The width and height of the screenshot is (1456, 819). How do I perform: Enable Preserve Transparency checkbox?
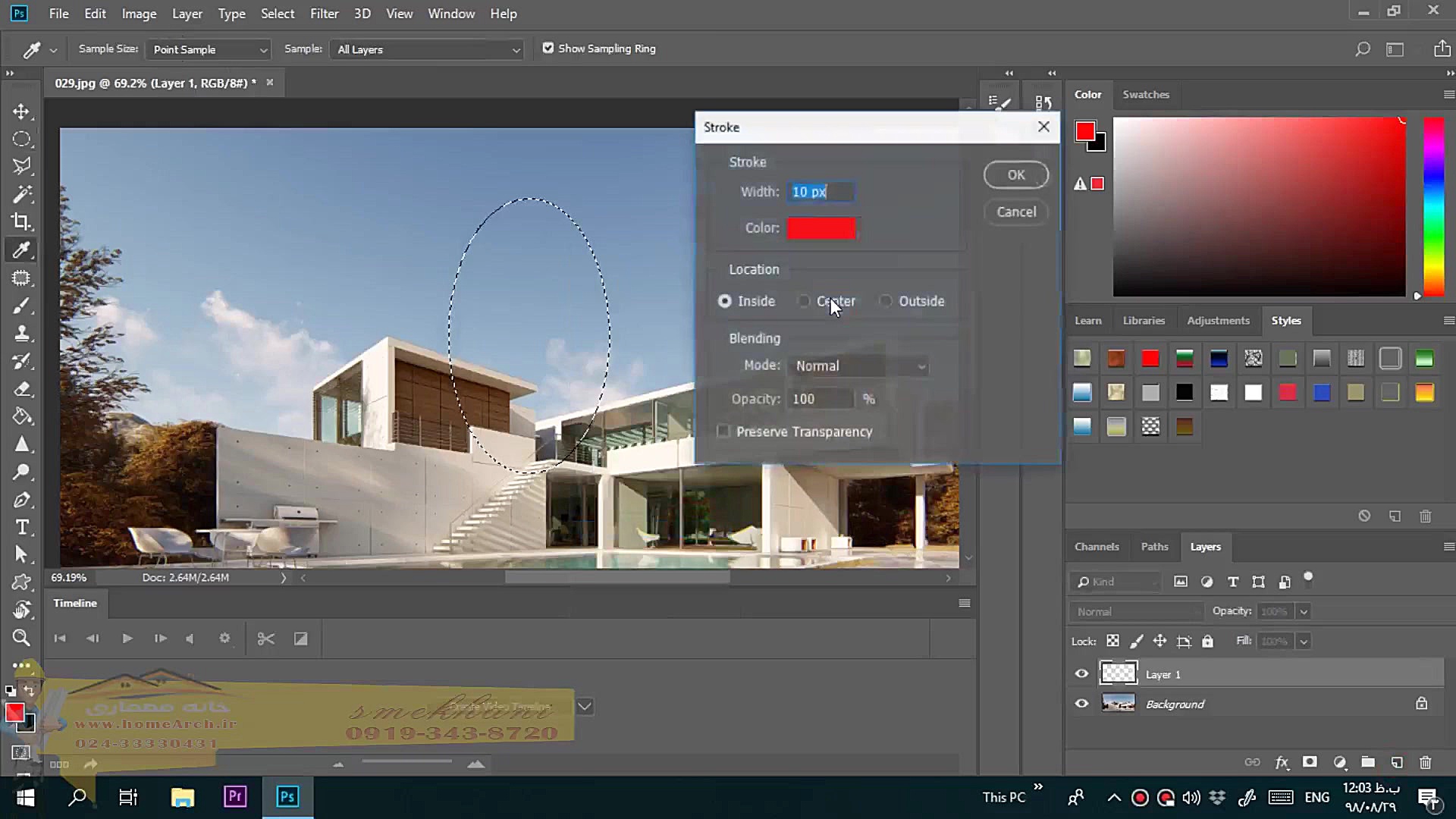tap(723, 431)
